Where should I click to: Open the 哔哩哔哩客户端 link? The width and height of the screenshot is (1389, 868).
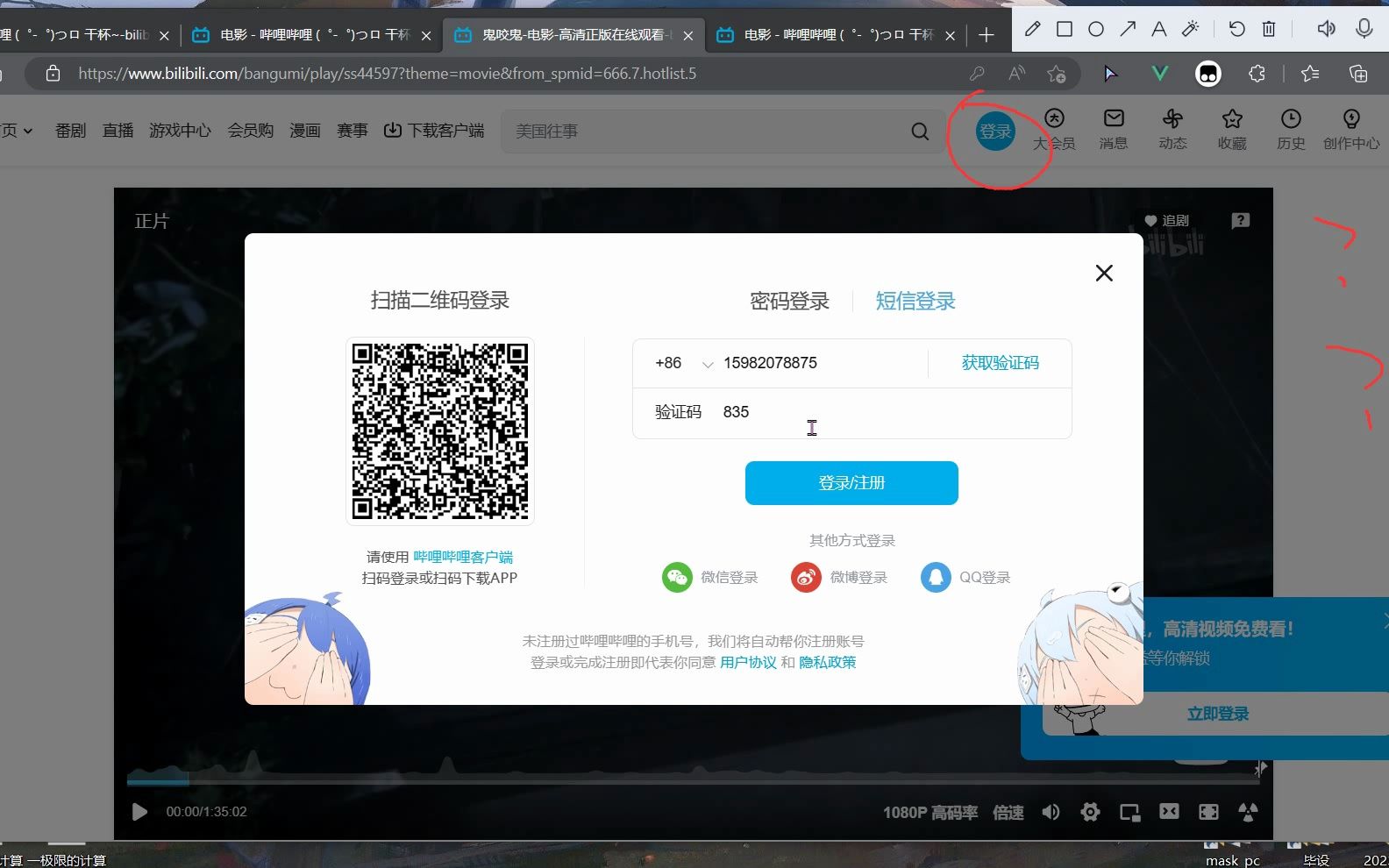463,557
